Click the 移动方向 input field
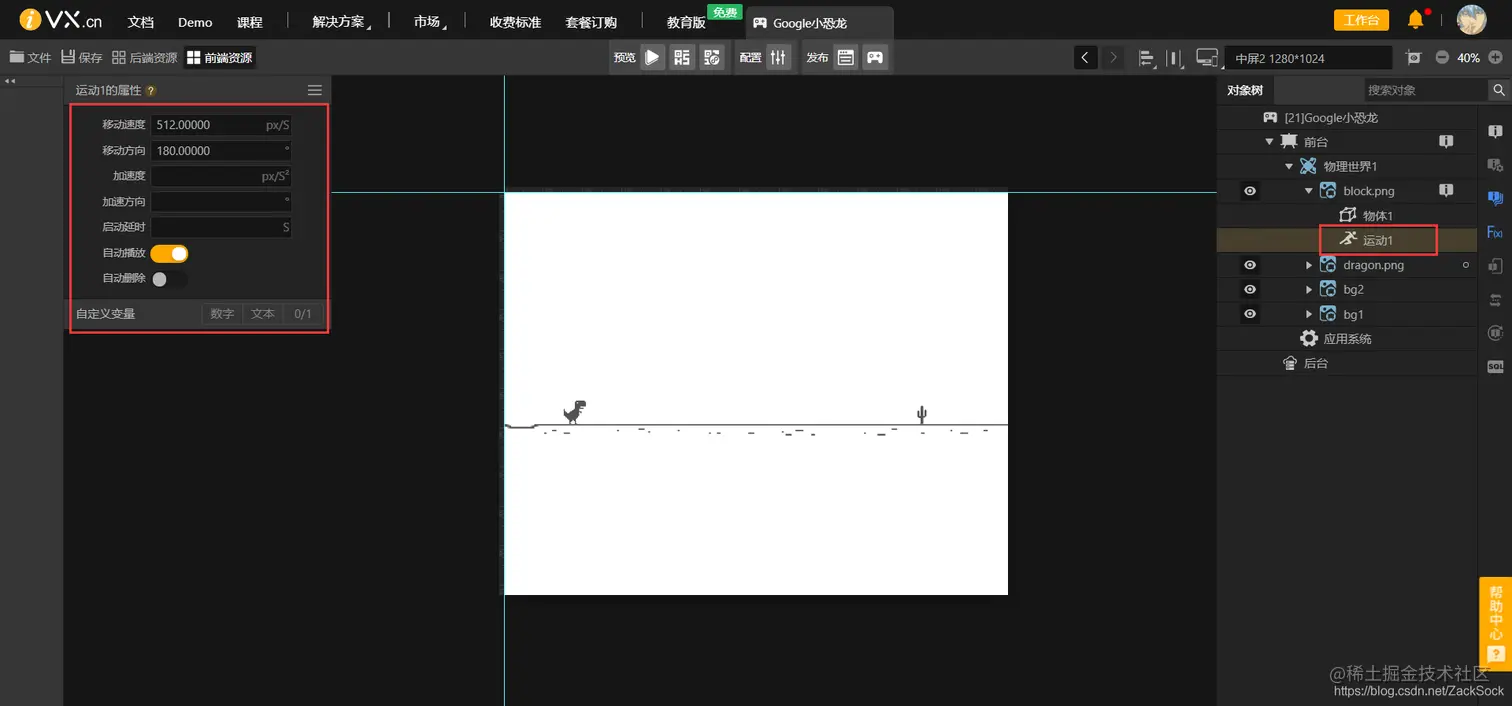 221,151
